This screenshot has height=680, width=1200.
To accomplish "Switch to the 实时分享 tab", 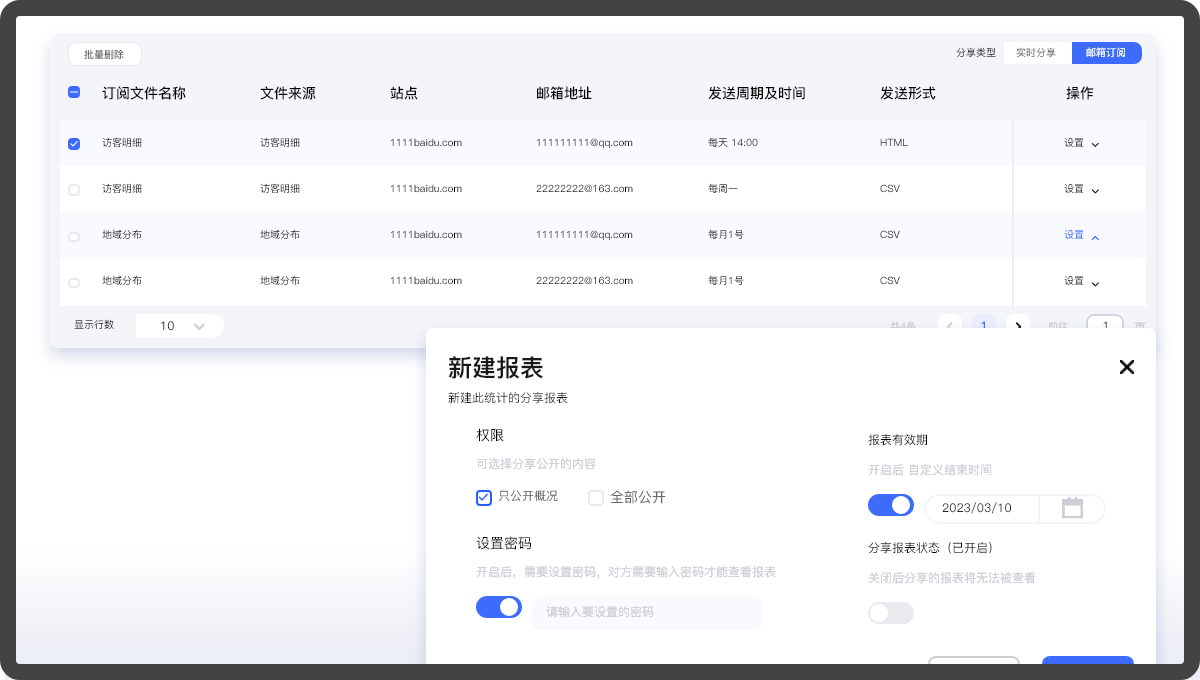I will click(1036, 53).
